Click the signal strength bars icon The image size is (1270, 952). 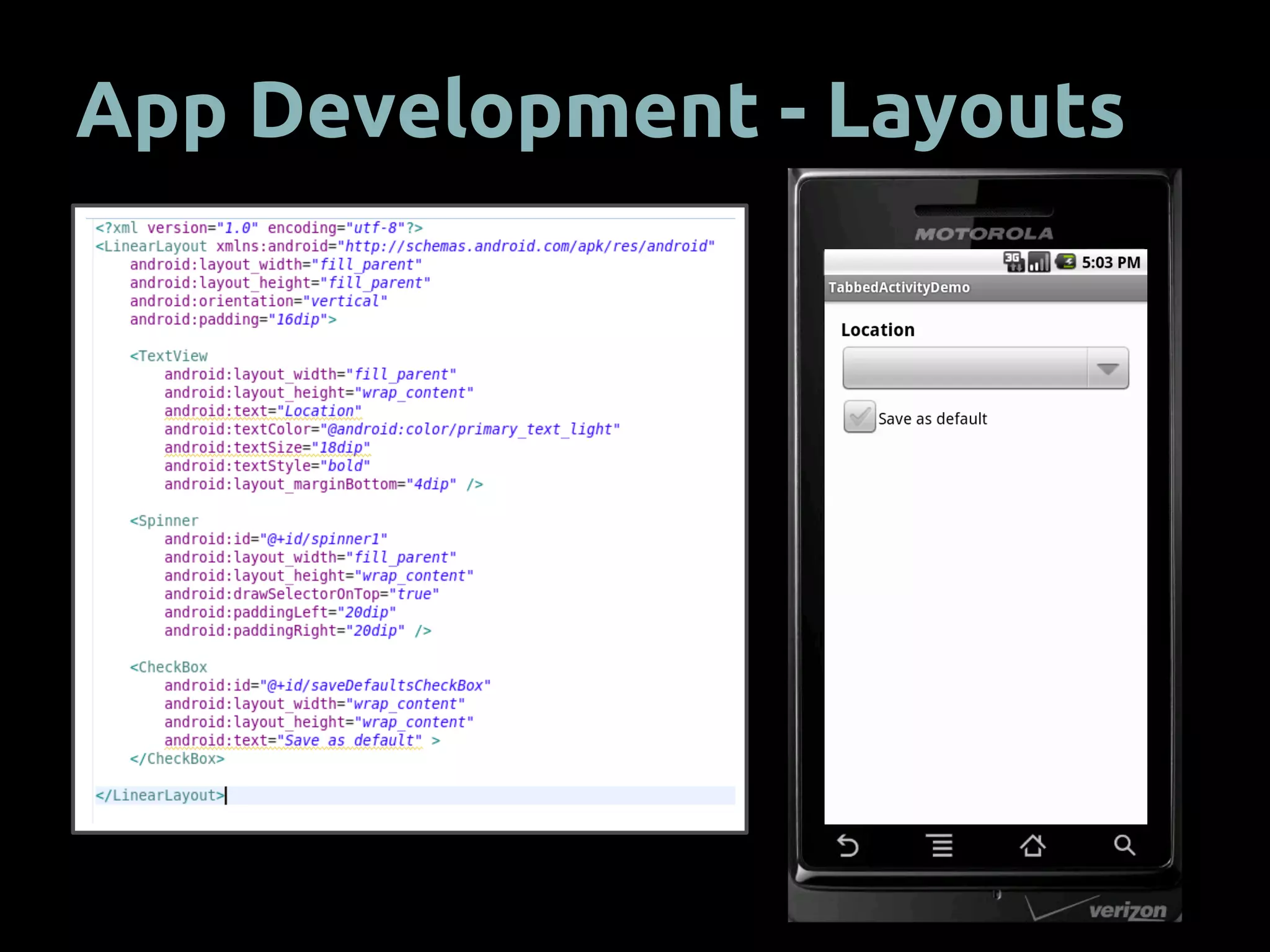(1039, 262)
